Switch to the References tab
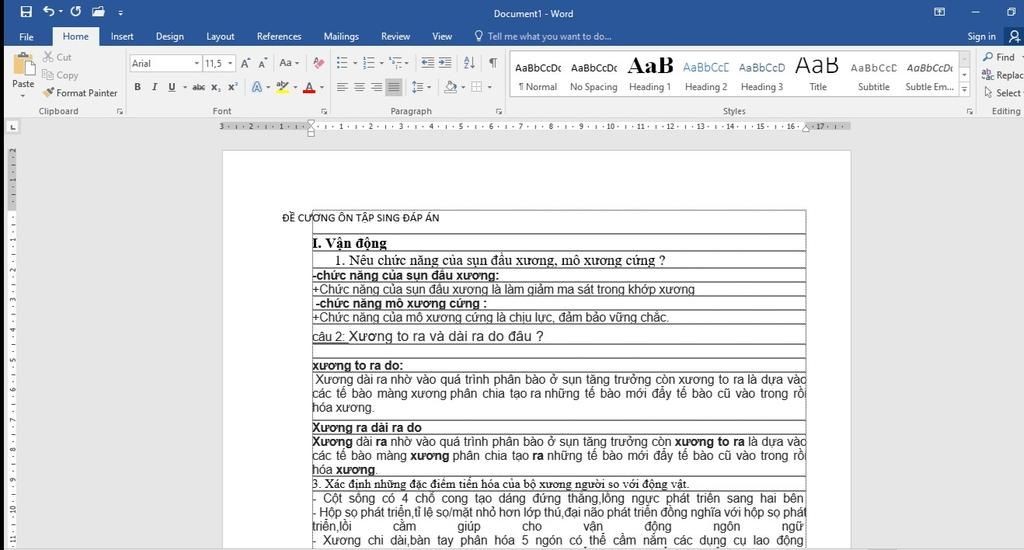Viewport: 1024px width, 550px height. click(x=279, y=37)
